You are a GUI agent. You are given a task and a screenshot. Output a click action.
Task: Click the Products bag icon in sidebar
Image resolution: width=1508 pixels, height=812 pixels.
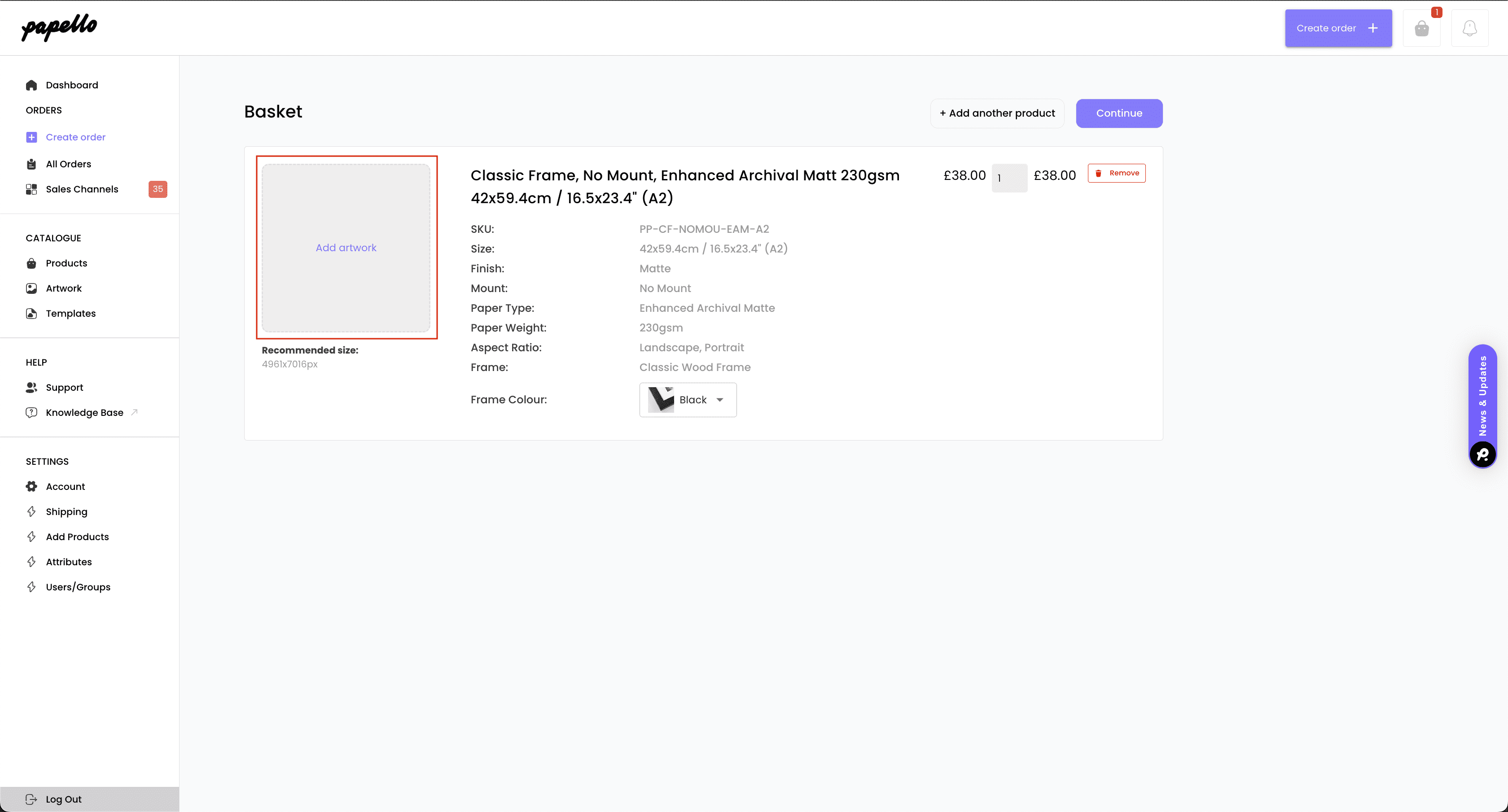click(31, 264)
